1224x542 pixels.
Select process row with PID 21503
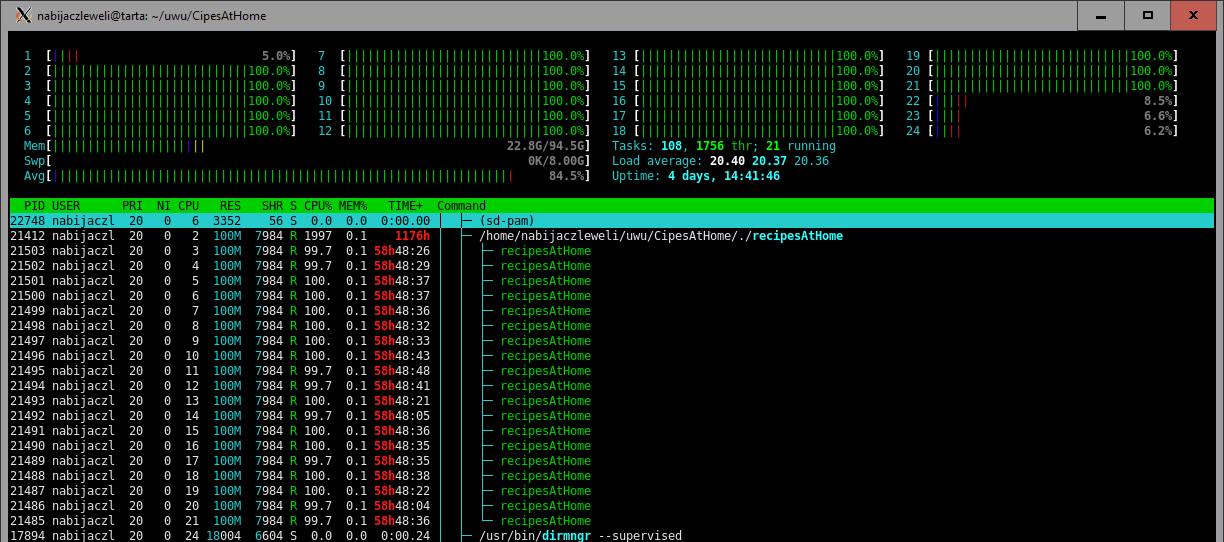tap(300, 251)
